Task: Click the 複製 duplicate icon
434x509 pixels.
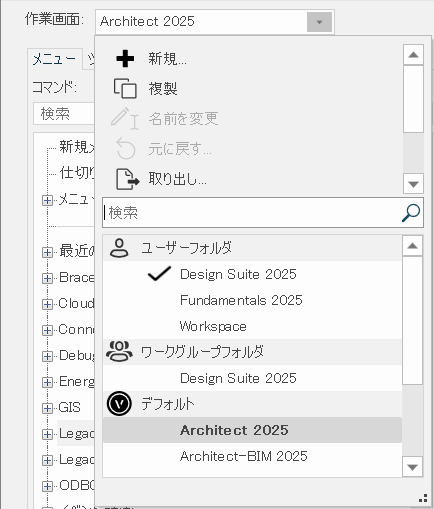Action: tap(125, 88)
